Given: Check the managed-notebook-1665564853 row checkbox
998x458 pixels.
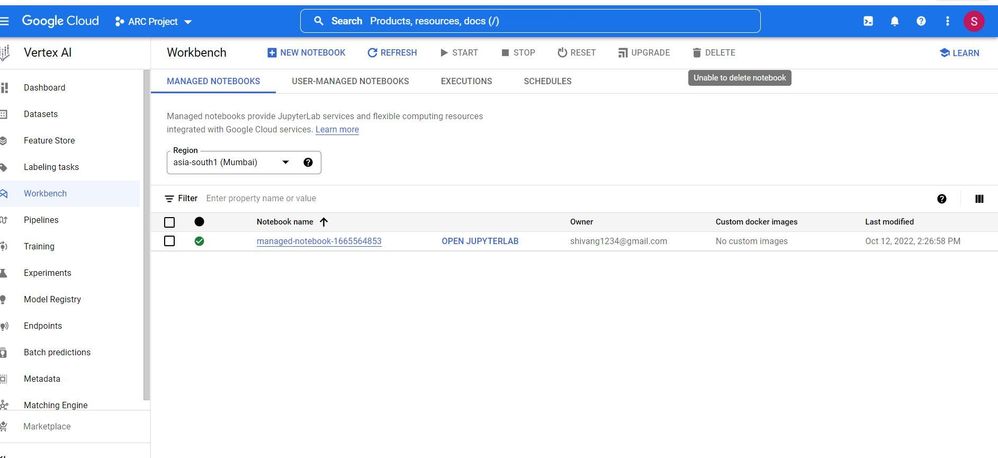Looking at the screenshot, I should pos(169,241).
